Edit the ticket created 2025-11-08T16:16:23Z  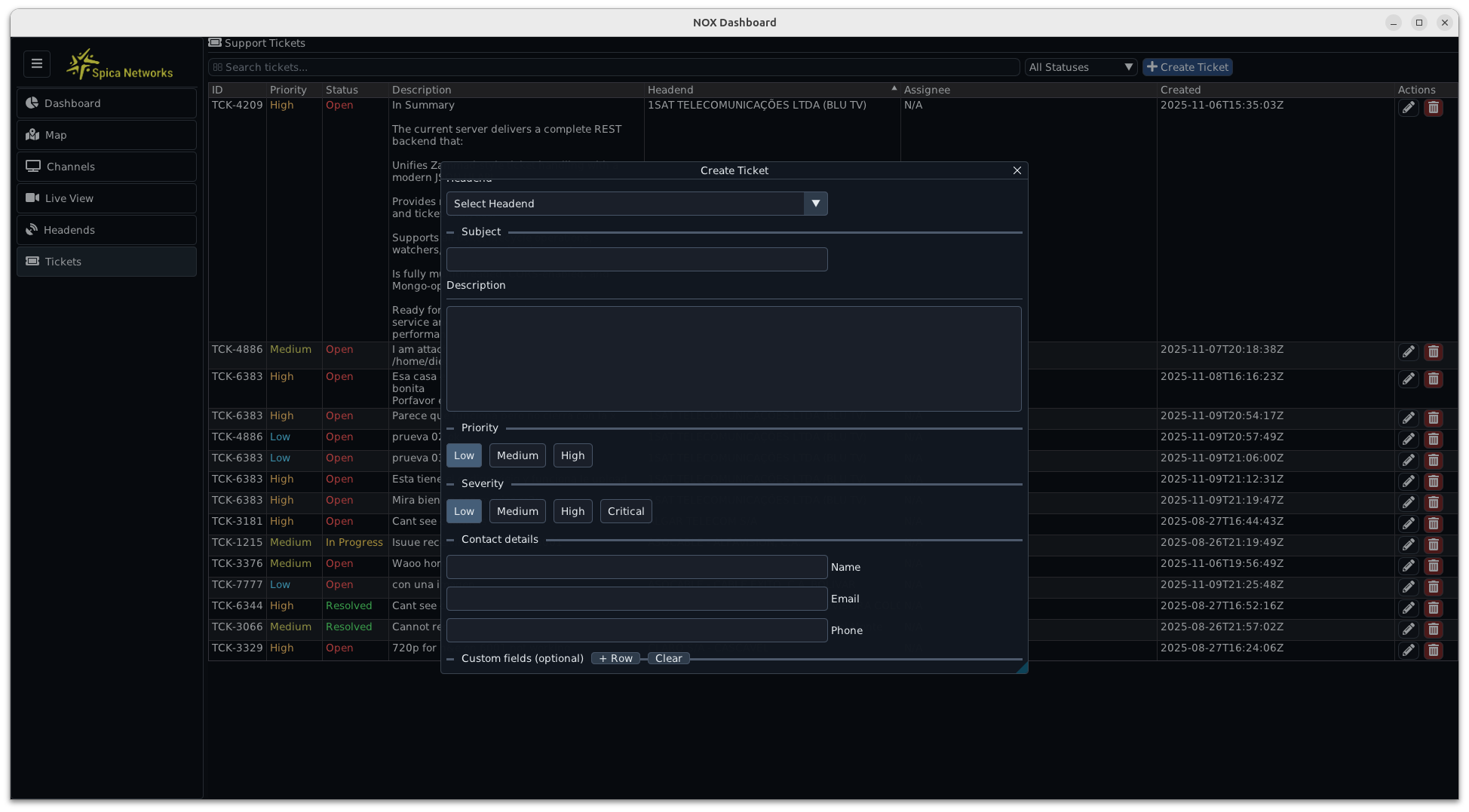(x=1408, y=379)
